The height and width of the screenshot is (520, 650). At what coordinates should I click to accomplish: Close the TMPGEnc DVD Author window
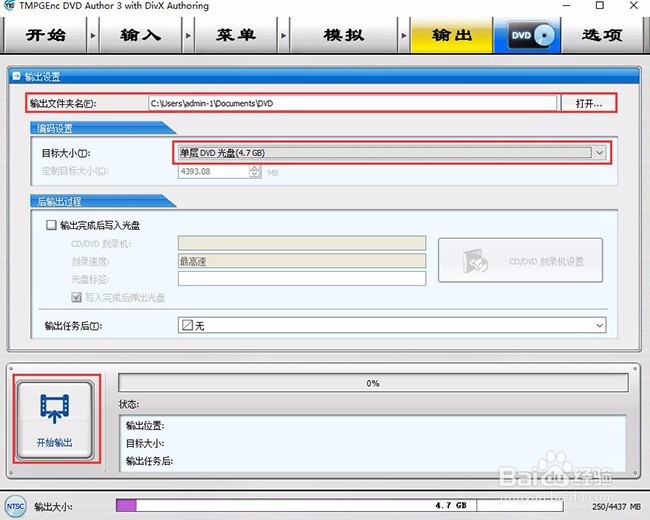633,6
